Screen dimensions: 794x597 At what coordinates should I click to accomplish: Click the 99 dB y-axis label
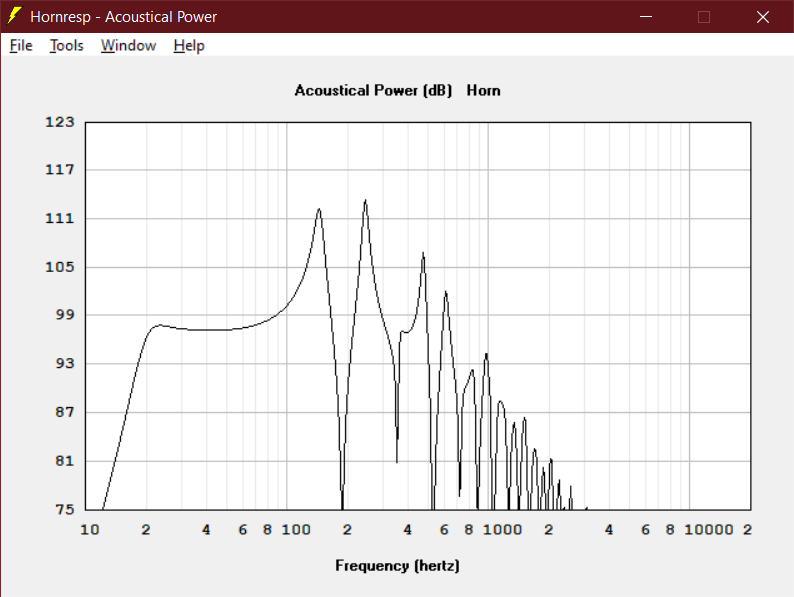click(65, 315)
